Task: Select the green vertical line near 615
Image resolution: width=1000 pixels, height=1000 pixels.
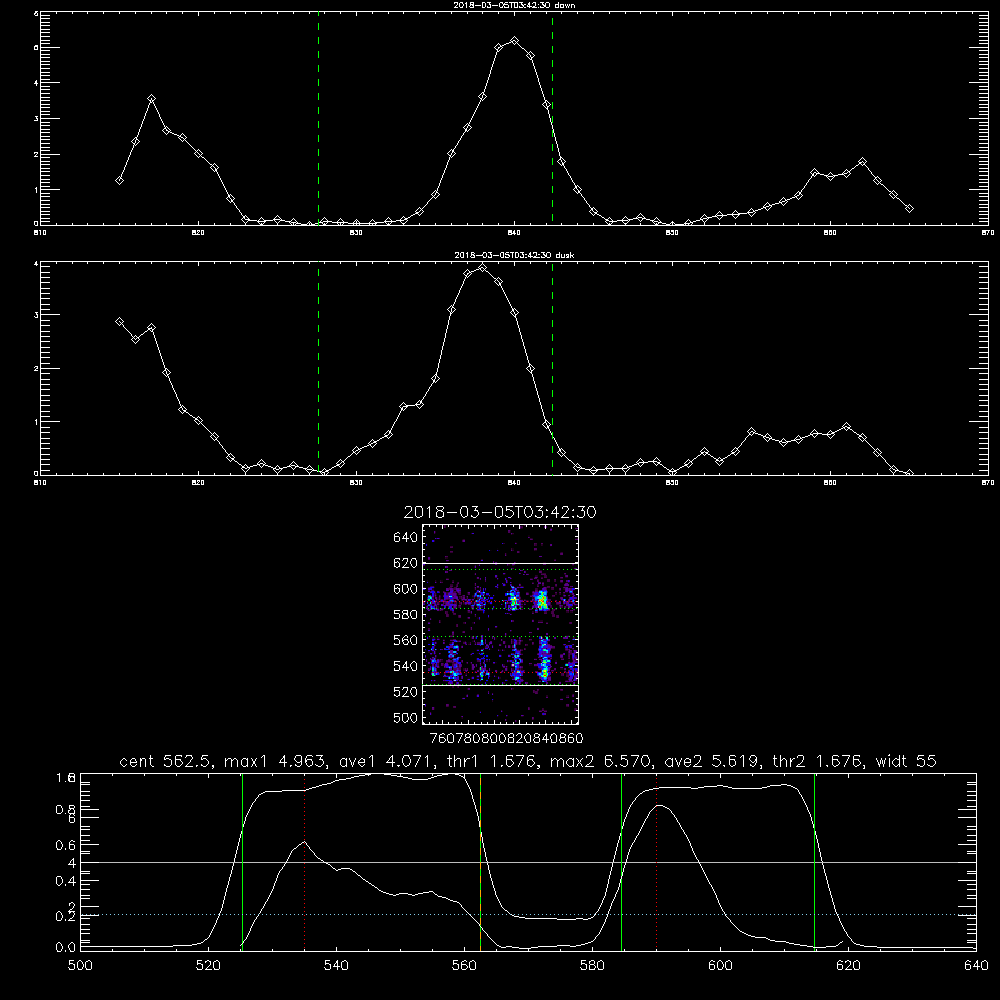Action: tap(814, 862)
